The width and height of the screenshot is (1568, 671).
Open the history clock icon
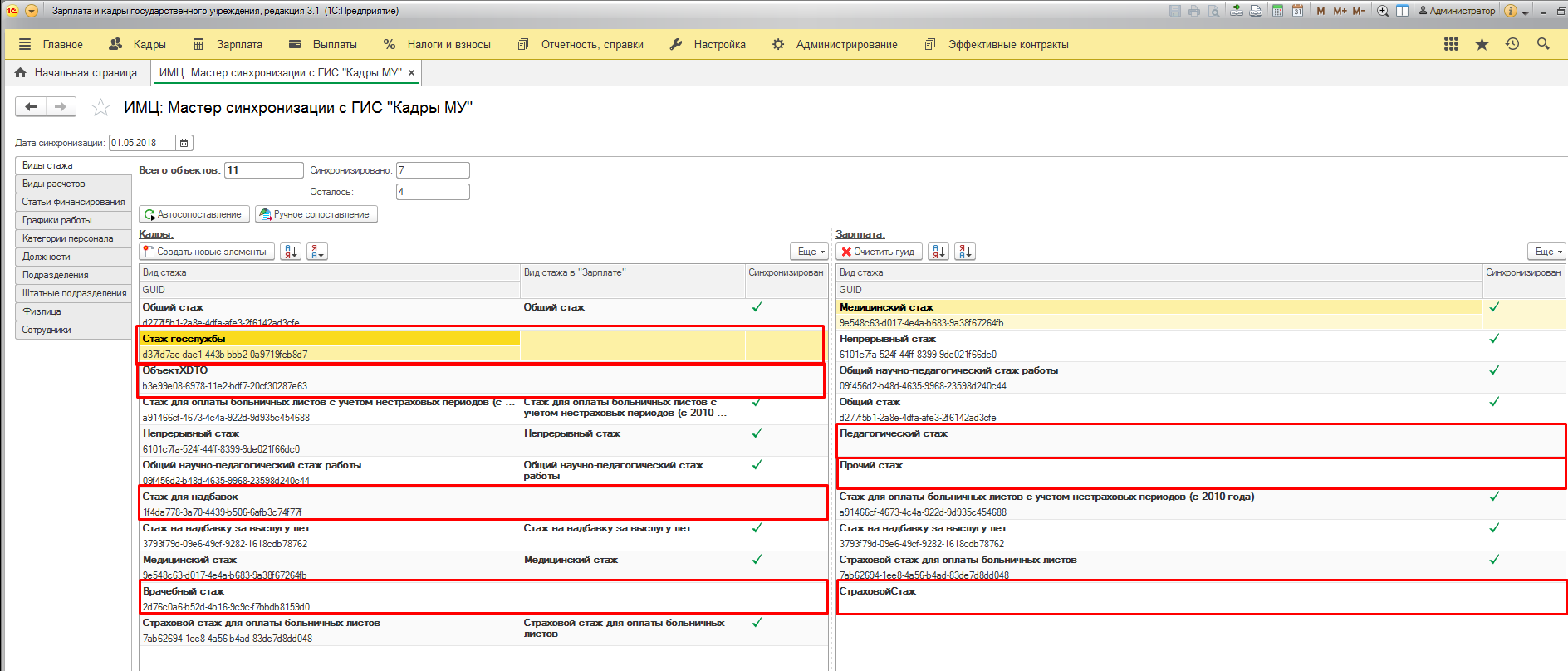click(x=1512, y=44)
